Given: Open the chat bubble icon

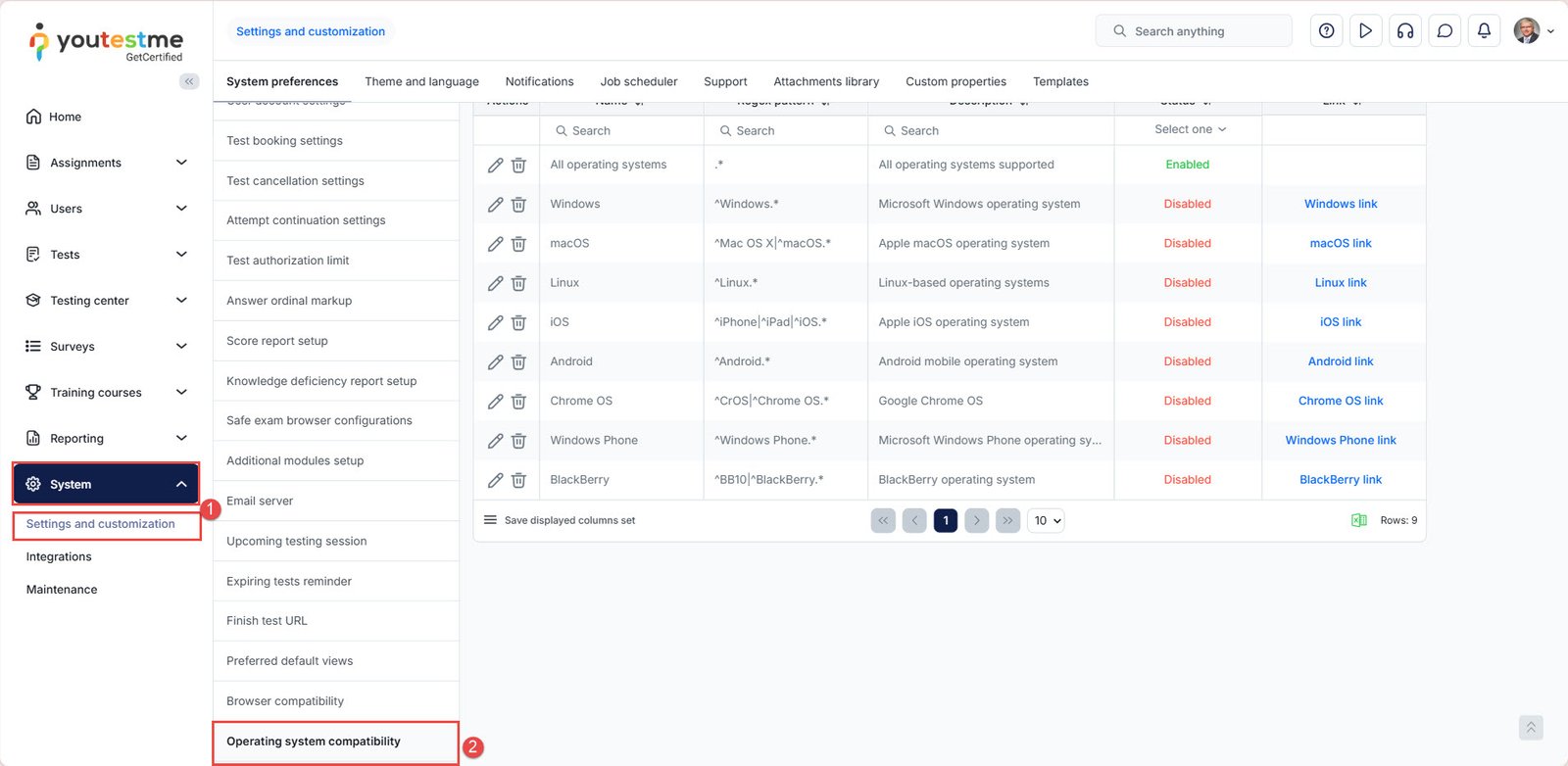Looking at the screenshot, I should click(1445, 31).
